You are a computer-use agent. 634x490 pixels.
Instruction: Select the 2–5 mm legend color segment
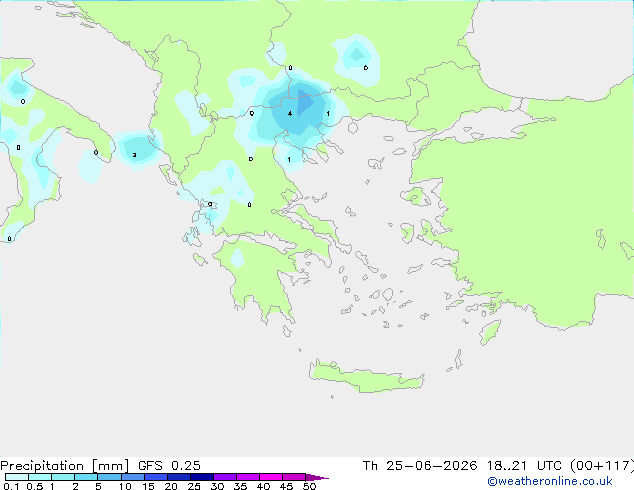86,477
